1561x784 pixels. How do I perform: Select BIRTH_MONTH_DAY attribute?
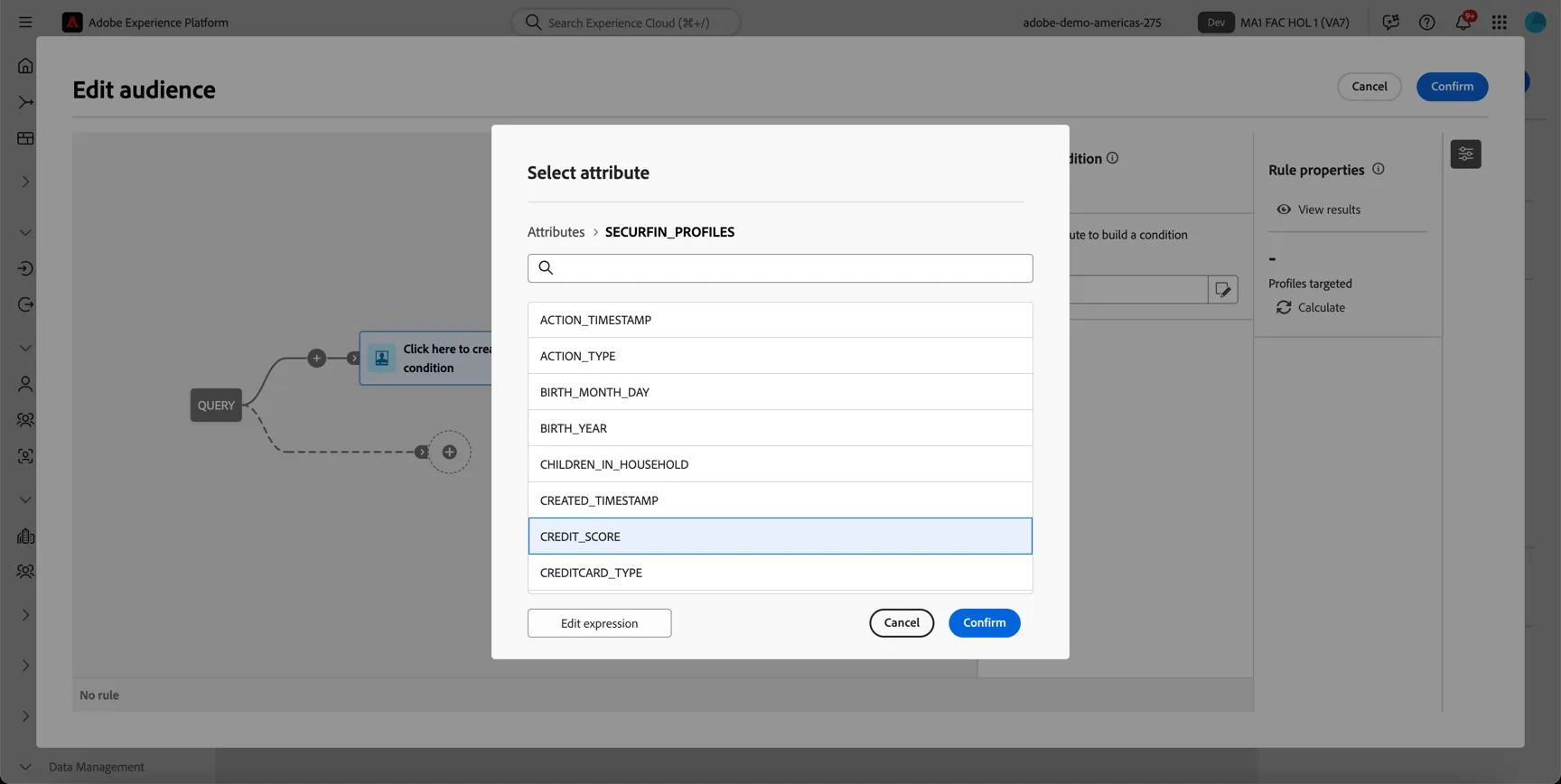780,392
